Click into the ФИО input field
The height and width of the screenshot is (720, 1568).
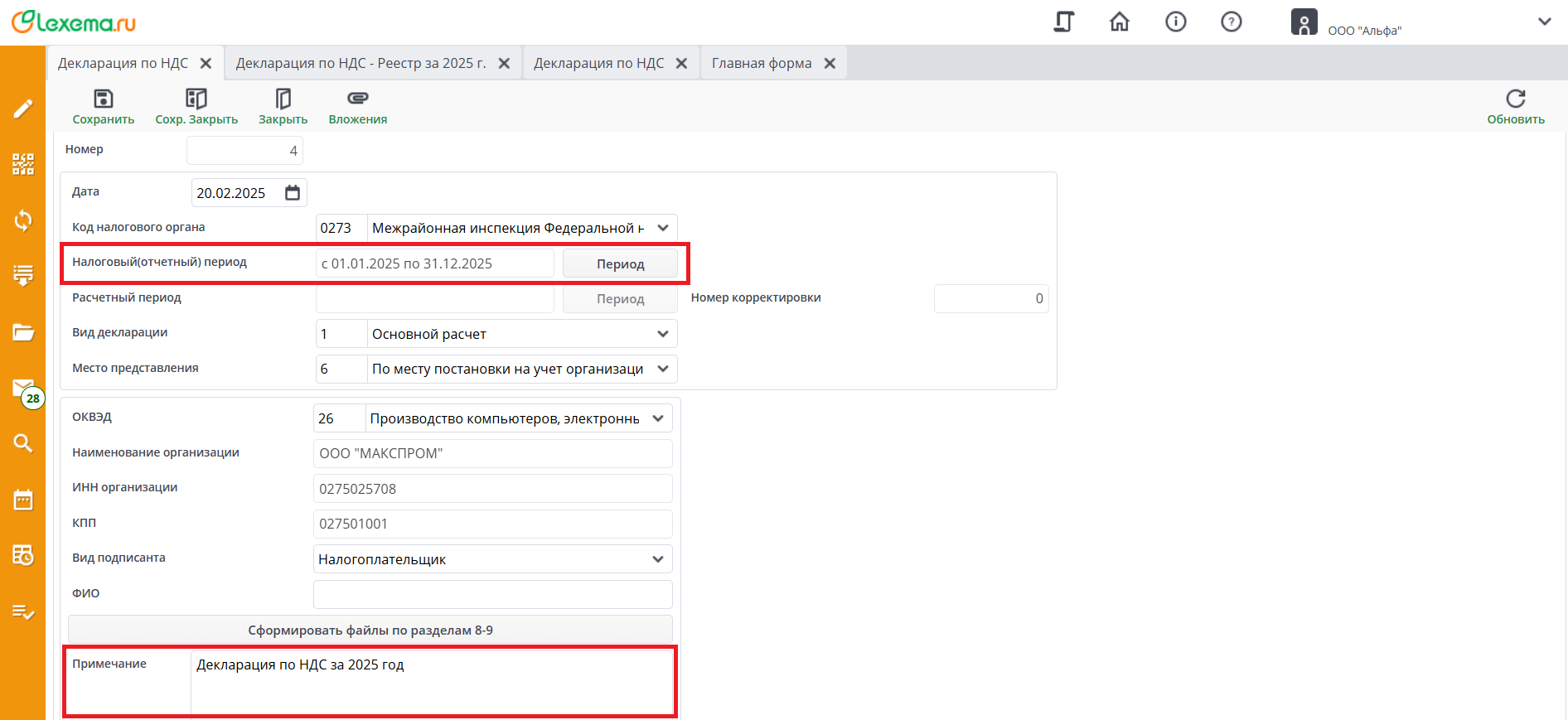pyautogui.click(x=492, y=594)
